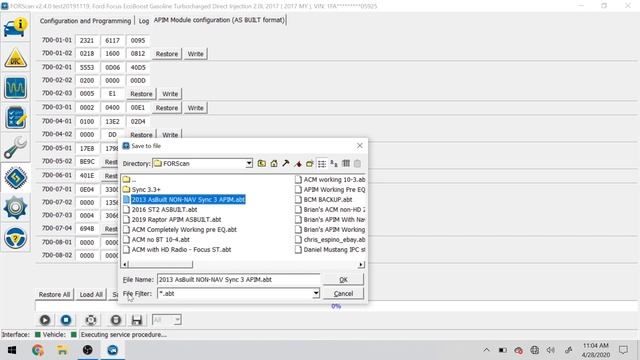Image resolution: width=640 pixels, height=360 pixels.
Task: Switch to details columns view icon
Action: [x=346, y=164]
